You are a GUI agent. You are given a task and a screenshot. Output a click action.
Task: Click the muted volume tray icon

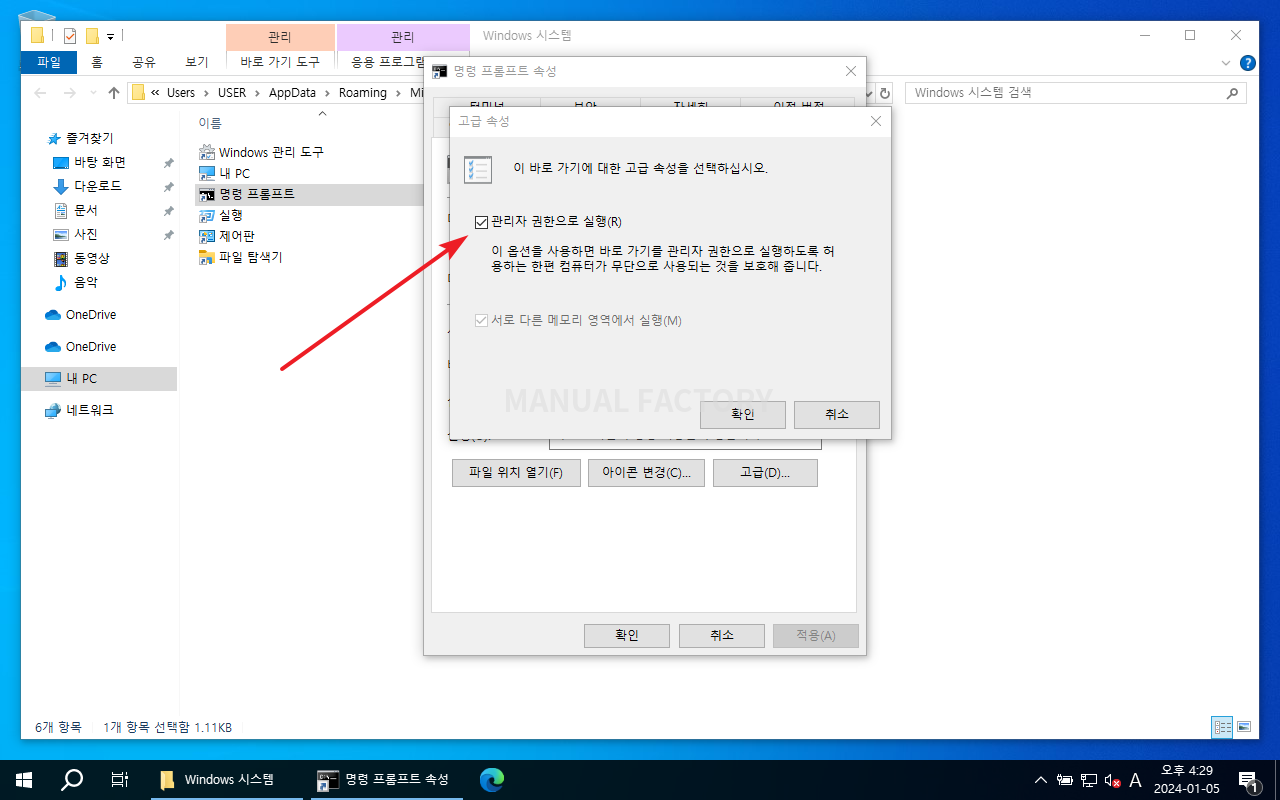pyautogui.click(x=1112, y=780)
